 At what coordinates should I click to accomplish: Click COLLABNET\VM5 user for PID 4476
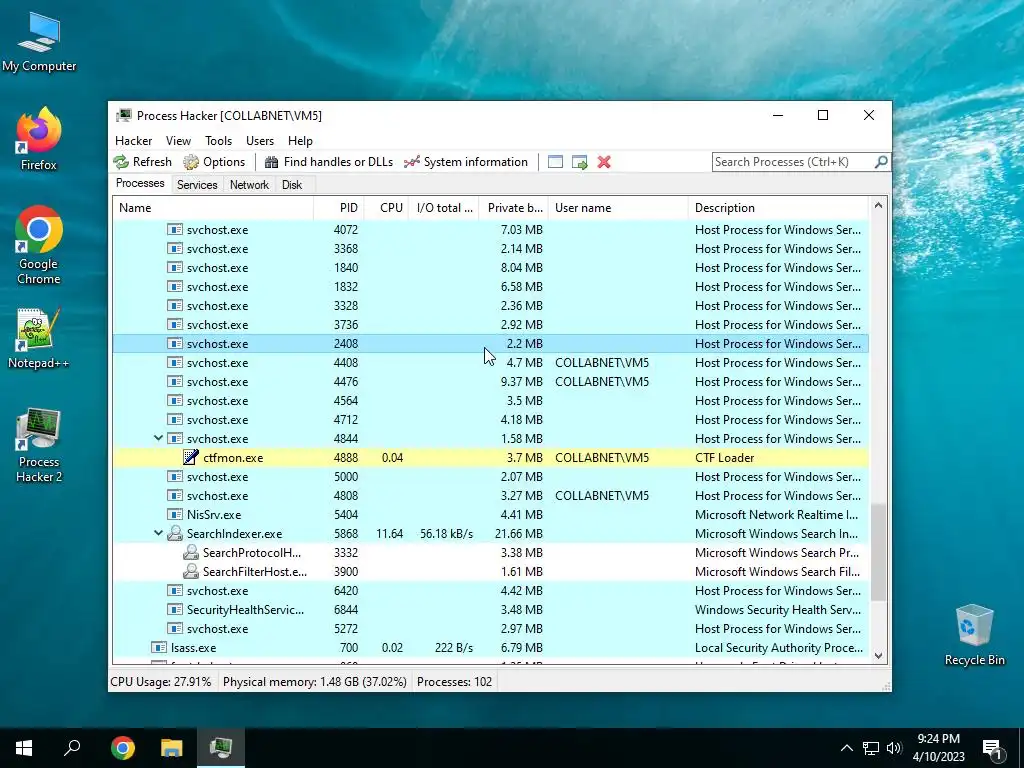[x=602, y=381]
